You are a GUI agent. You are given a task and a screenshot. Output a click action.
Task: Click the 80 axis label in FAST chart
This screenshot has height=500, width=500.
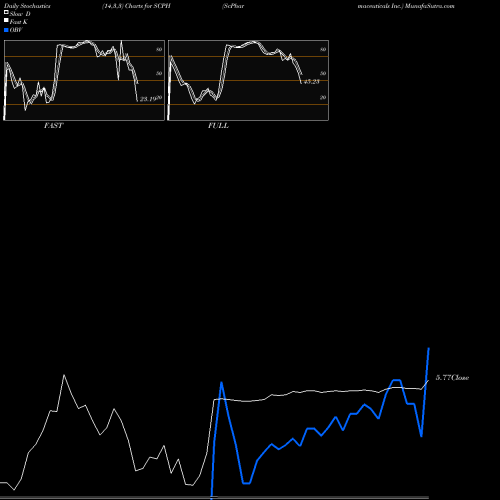[x=159, y=49]
